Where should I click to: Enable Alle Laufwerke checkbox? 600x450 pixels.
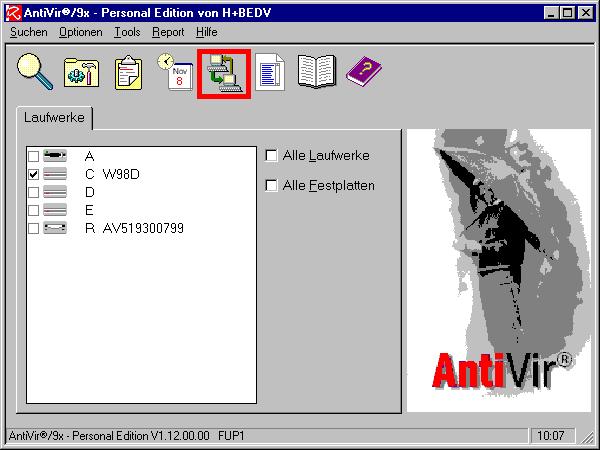271,155
